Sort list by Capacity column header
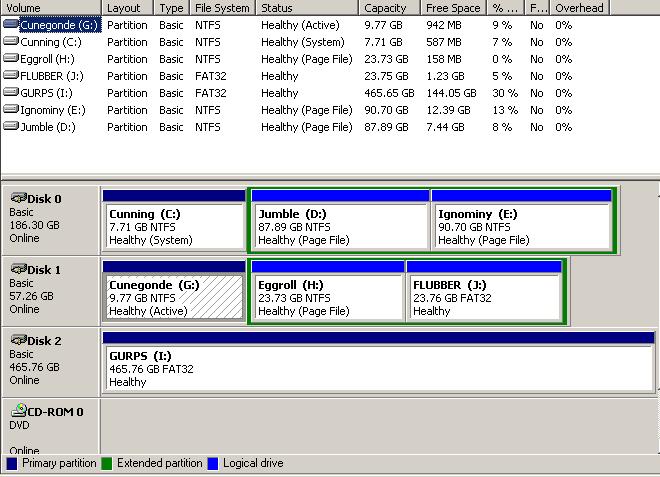Viewport: 660px width, 477px height. point(385,8)
